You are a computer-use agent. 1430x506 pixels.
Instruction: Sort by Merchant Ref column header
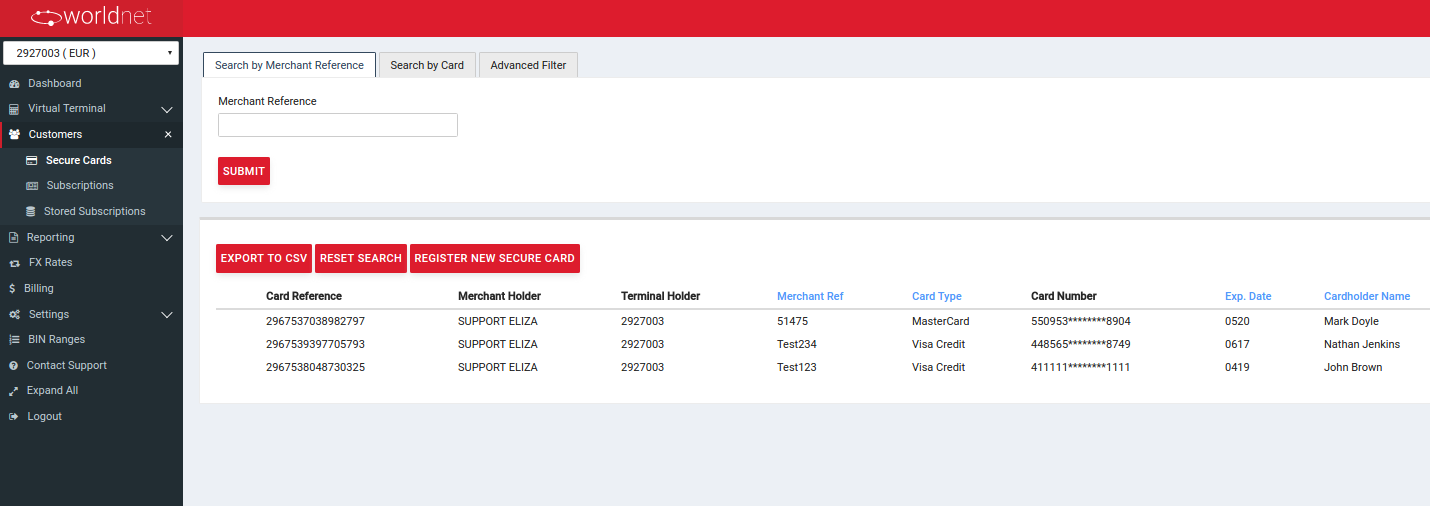click(x=810, y=296)
